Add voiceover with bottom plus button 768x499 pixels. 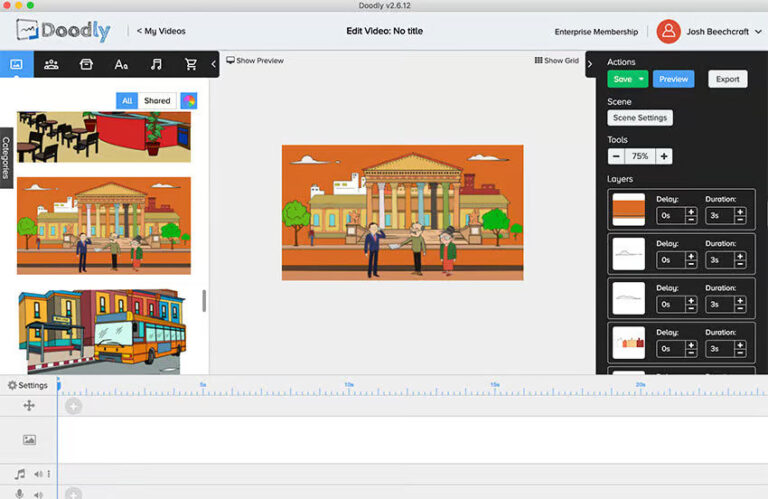coord(73,493)
